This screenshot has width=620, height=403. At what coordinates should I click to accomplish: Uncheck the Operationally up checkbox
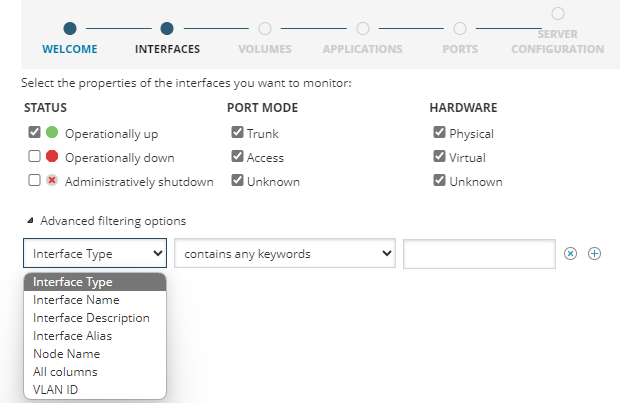click(35, 132)
